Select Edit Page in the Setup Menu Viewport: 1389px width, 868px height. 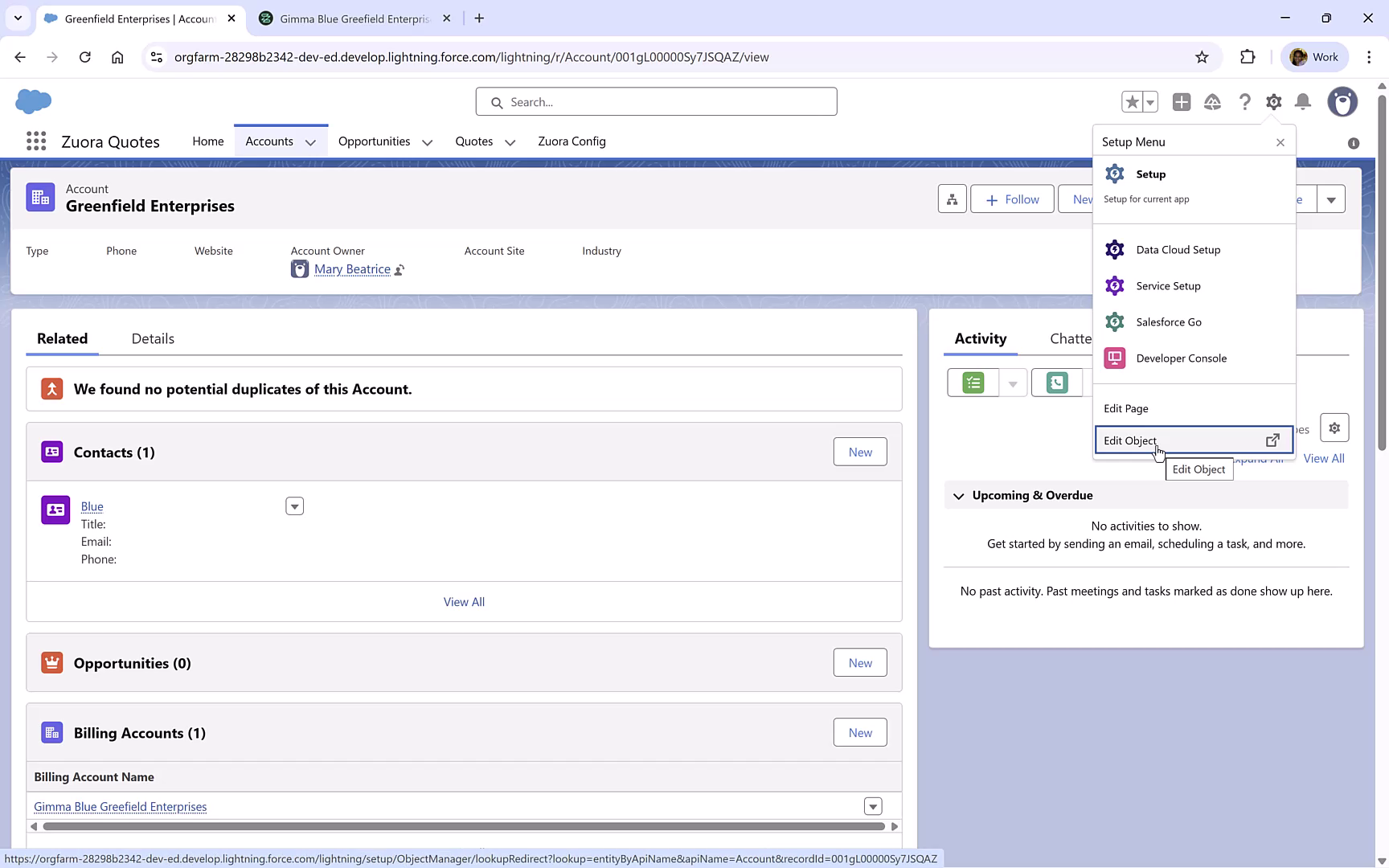tap(1125, 408)
